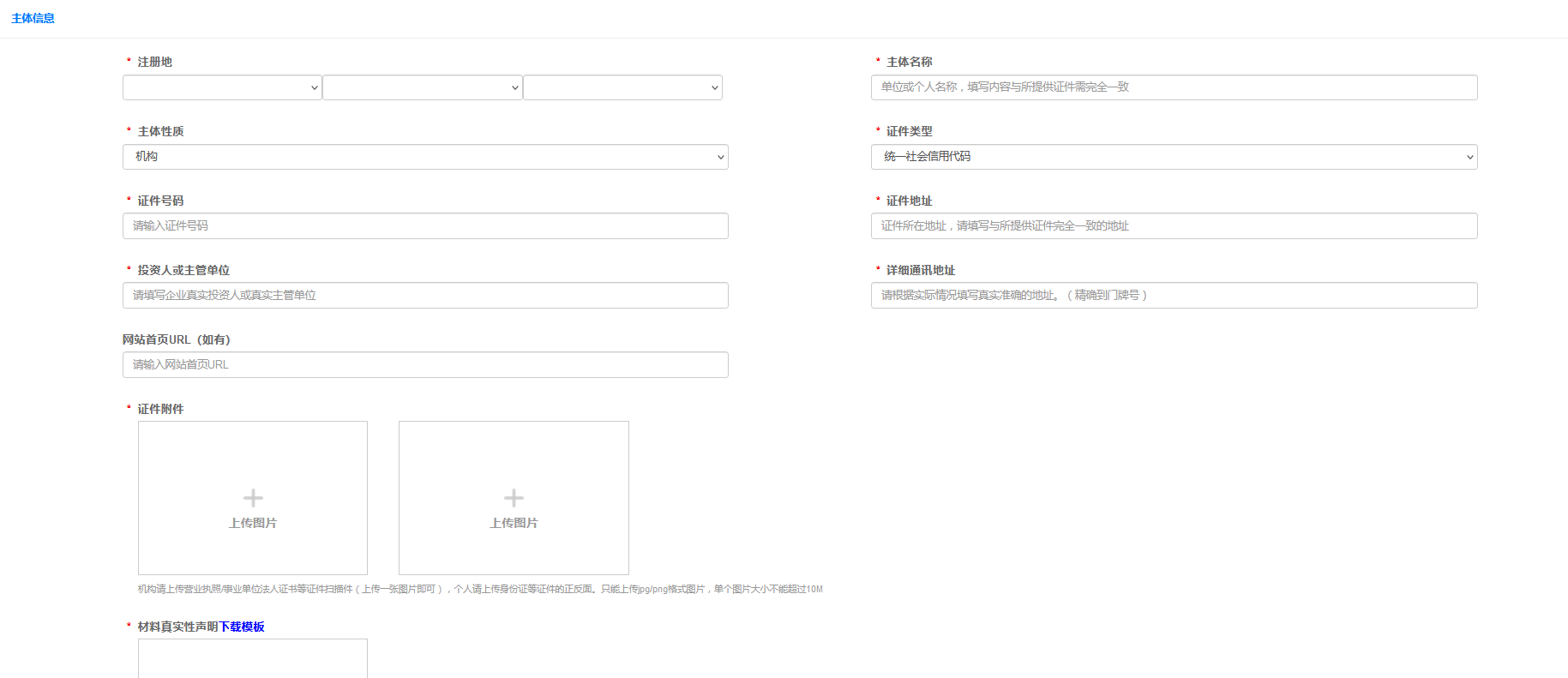Select the 主体信息 section tab
Image resolution: width=1568 pixels, height=678 pixels.
(x=33, y=18)
